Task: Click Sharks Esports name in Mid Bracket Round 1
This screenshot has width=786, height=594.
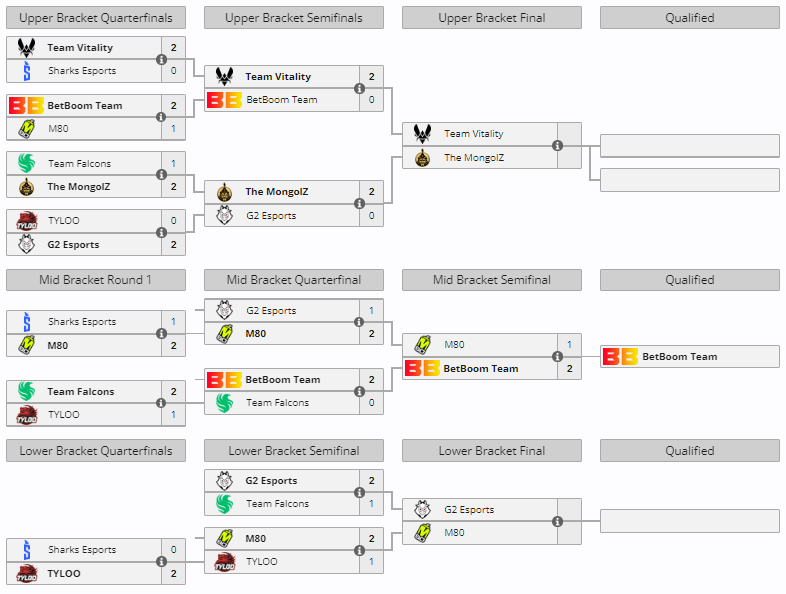Action: point(82,322)
